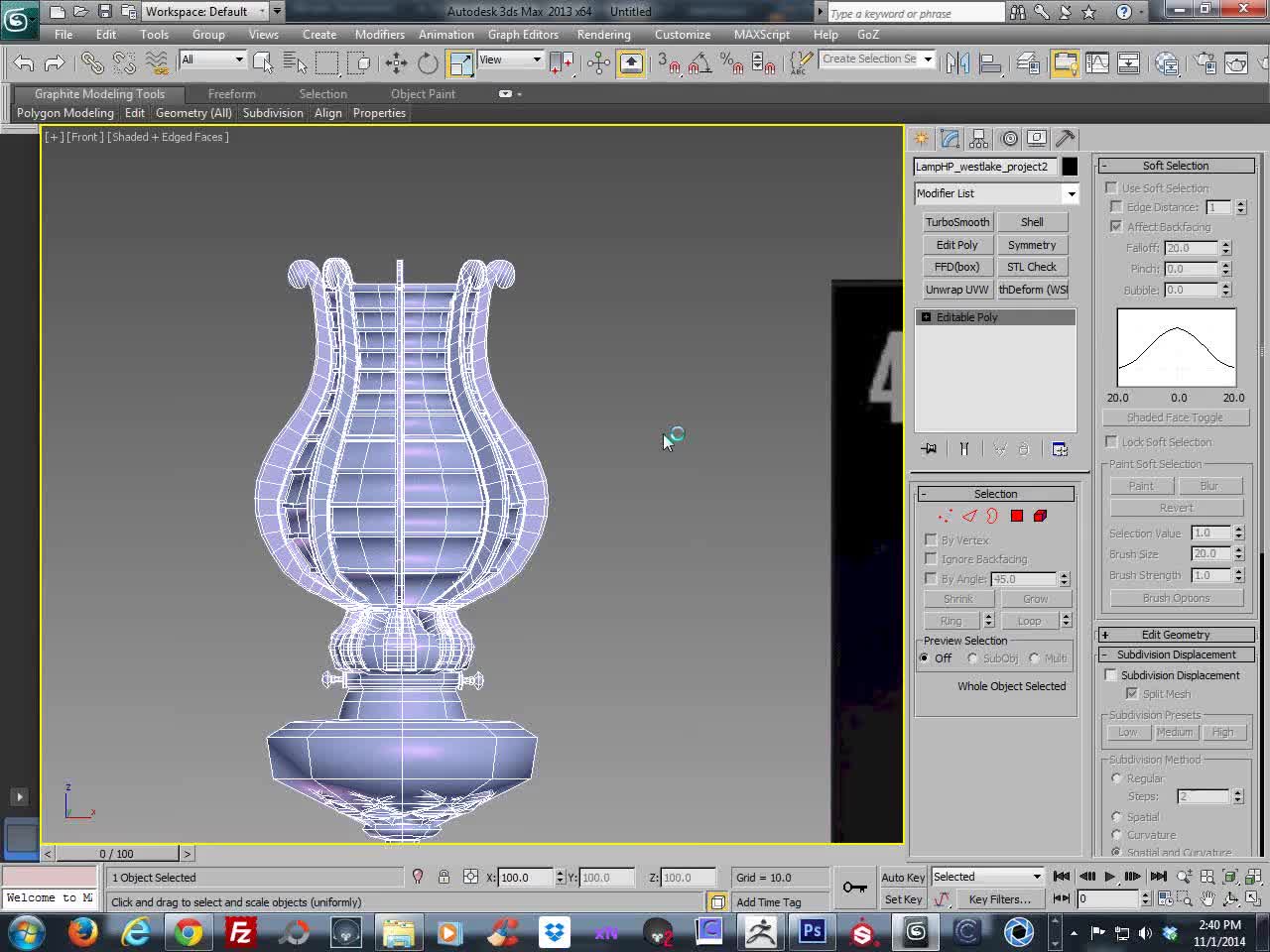Switch to the Freeform ribbon tab
This screenshot has width=1270, height=952.
pyautogui.click(x=231, y=94)
